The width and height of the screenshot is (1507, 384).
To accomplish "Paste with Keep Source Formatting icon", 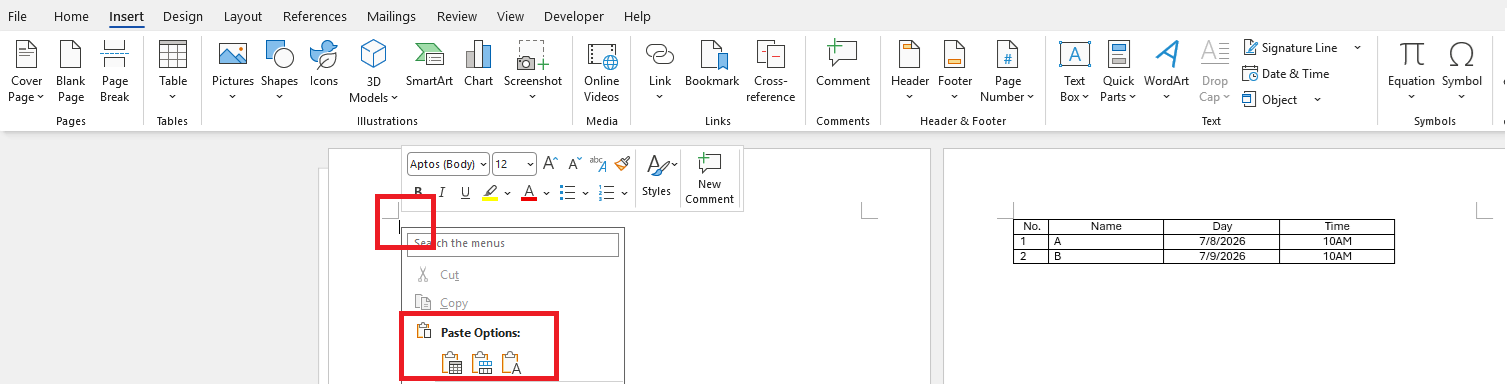I will [452, 364].
